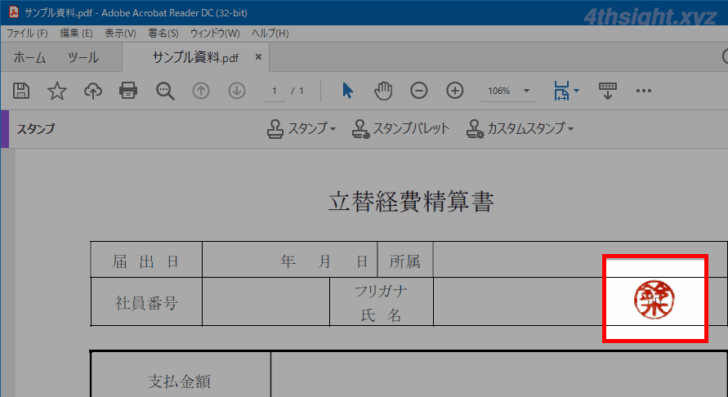Open the 編集(E) menu
Viewport: 728px width, 397px height.
[x=76, y=33]
